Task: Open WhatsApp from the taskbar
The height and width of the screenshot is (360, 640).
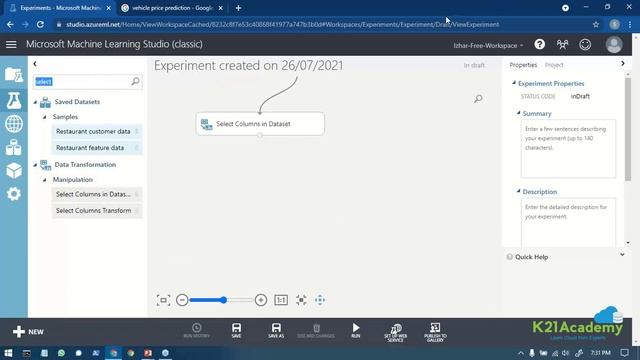Action: tap(61, 353)
